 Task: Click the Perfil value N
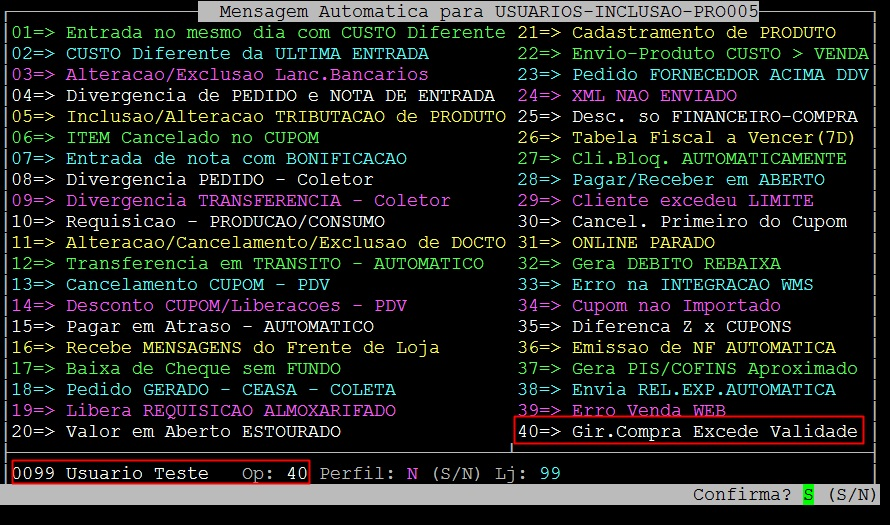(x=412, y=473)
